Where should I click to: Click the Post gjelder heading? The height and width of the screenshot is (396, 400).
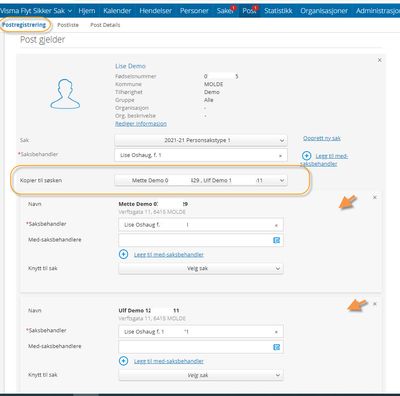[x=43, y=40]
